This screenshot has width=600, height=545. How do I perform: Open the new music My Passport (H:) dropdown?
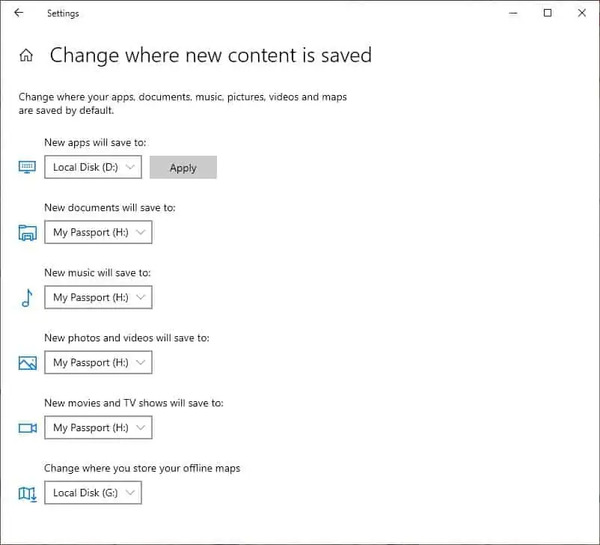(98, 297)
